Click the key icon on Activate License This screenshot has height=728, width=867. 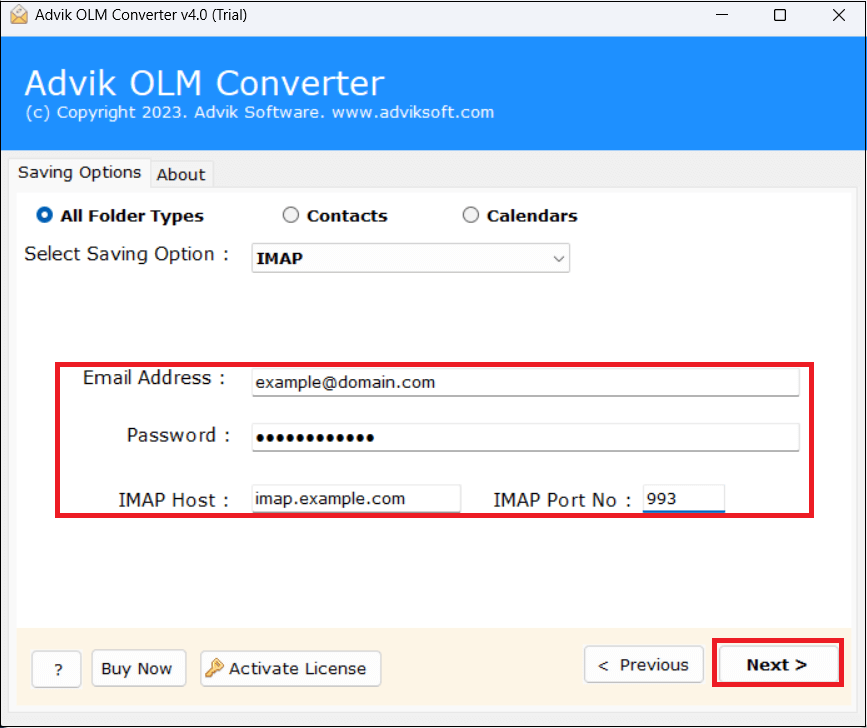click(213, 668)
